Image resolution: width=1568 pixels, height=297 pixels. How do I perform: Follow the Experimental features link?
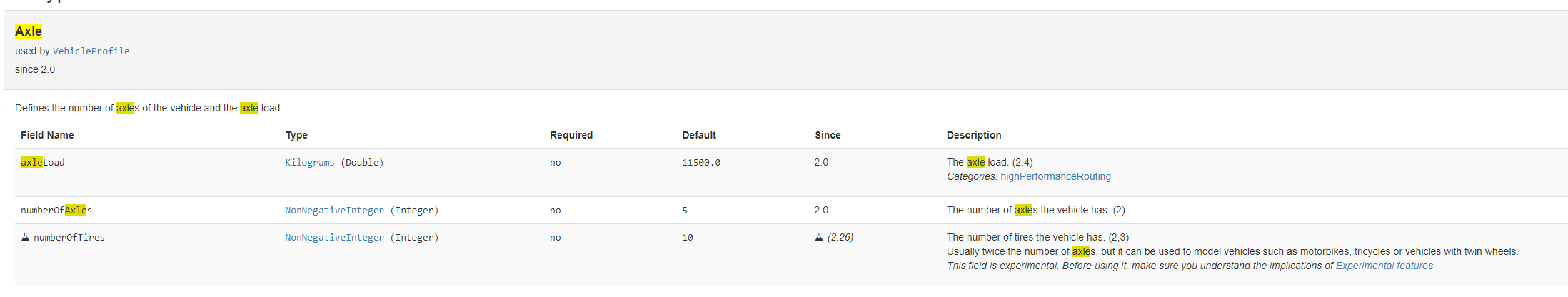coord(1384,266)
